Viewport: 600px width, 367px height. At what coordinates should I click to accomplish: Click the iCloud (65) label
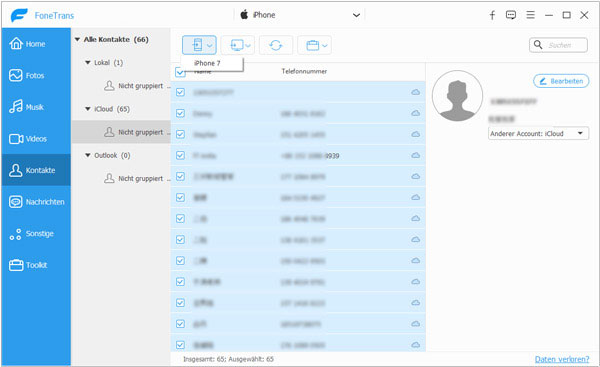[112, 109]
